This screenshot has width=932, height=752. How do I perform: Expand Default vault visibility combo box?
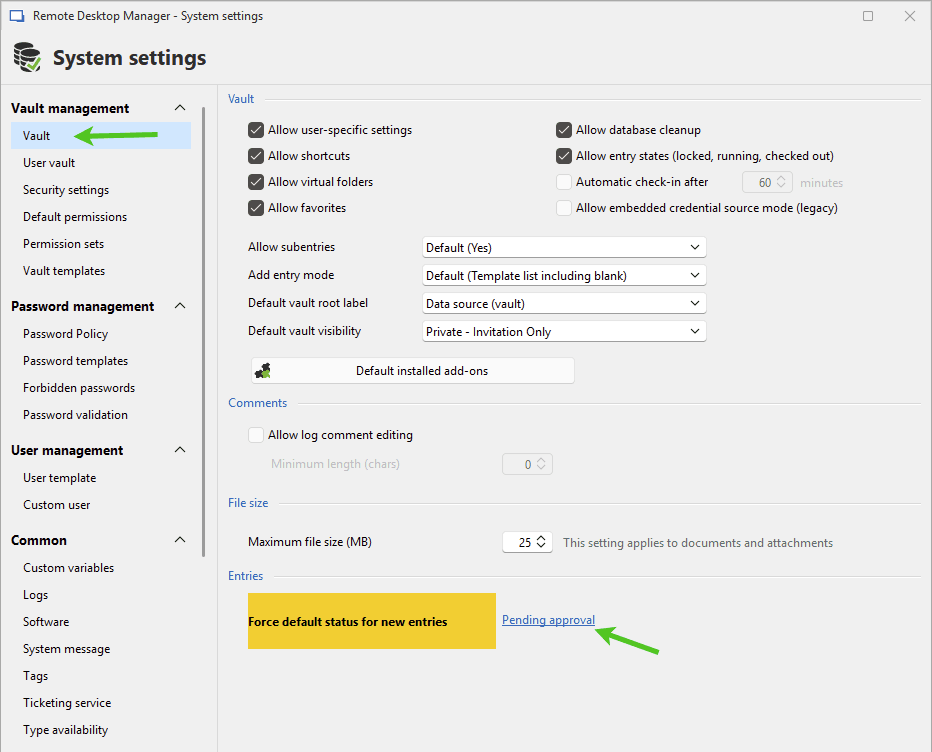click(564, 331)
